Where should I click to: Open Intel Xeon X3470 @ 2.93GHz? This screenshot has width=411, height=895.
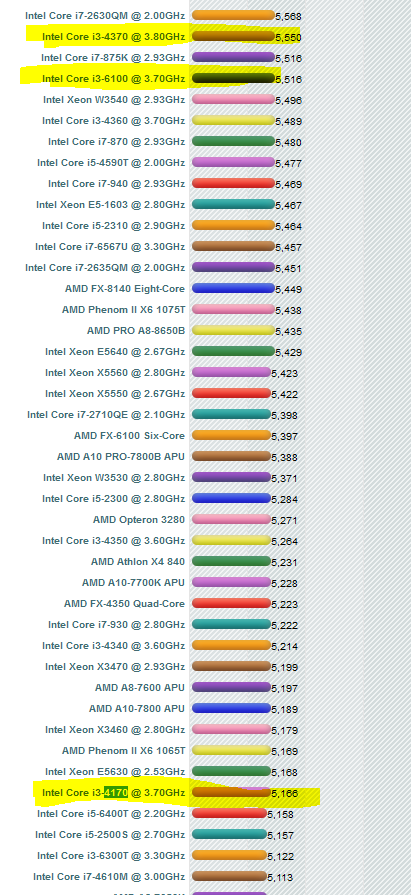coord(115,666)
